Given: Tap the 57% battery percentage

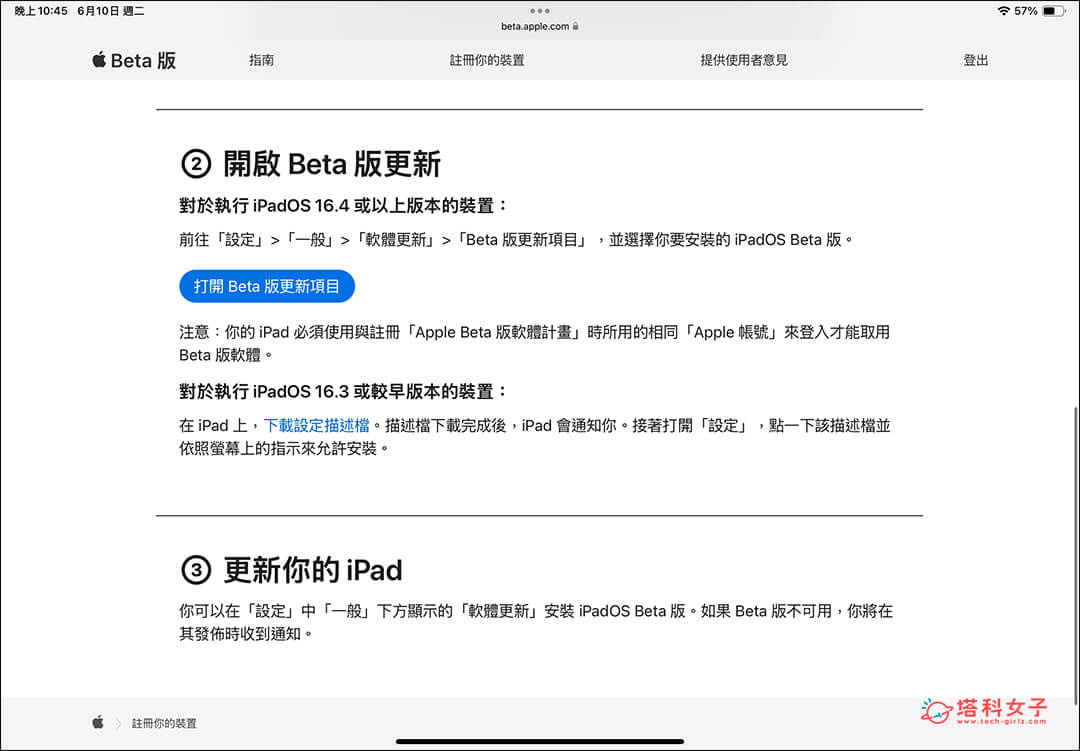Looking at the screenshot, I should 1026,10.
